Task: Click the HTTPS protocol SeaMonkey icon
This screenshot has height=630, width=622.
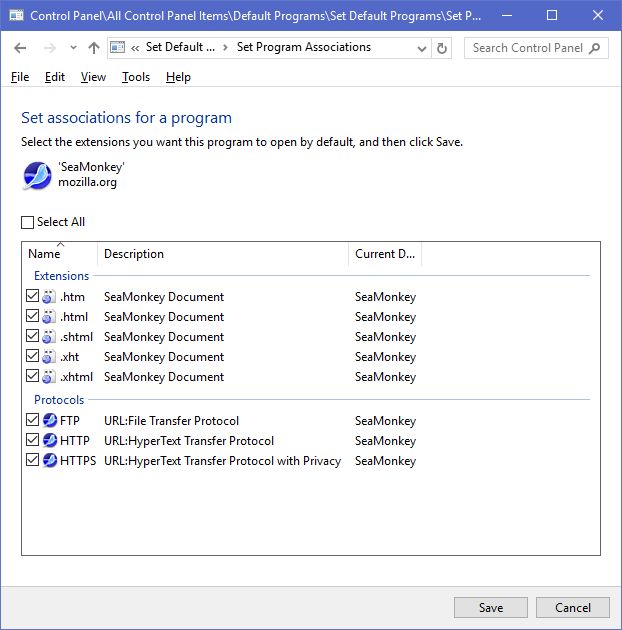Action: click(x=50, y=461)
